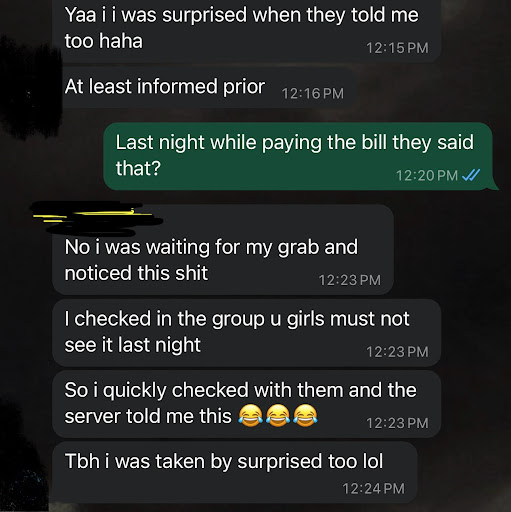The width and height of the screenshot is (511, 512).
Task: Click the 12:24 PM timestamp
Action: click(x=373, y=489)
